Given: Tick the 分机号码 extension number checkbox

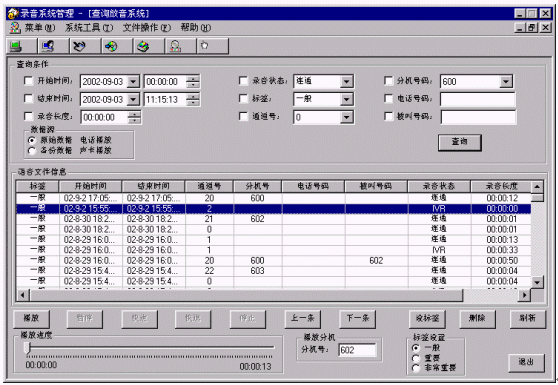Looking at the screenshot, I should point(389,81).
